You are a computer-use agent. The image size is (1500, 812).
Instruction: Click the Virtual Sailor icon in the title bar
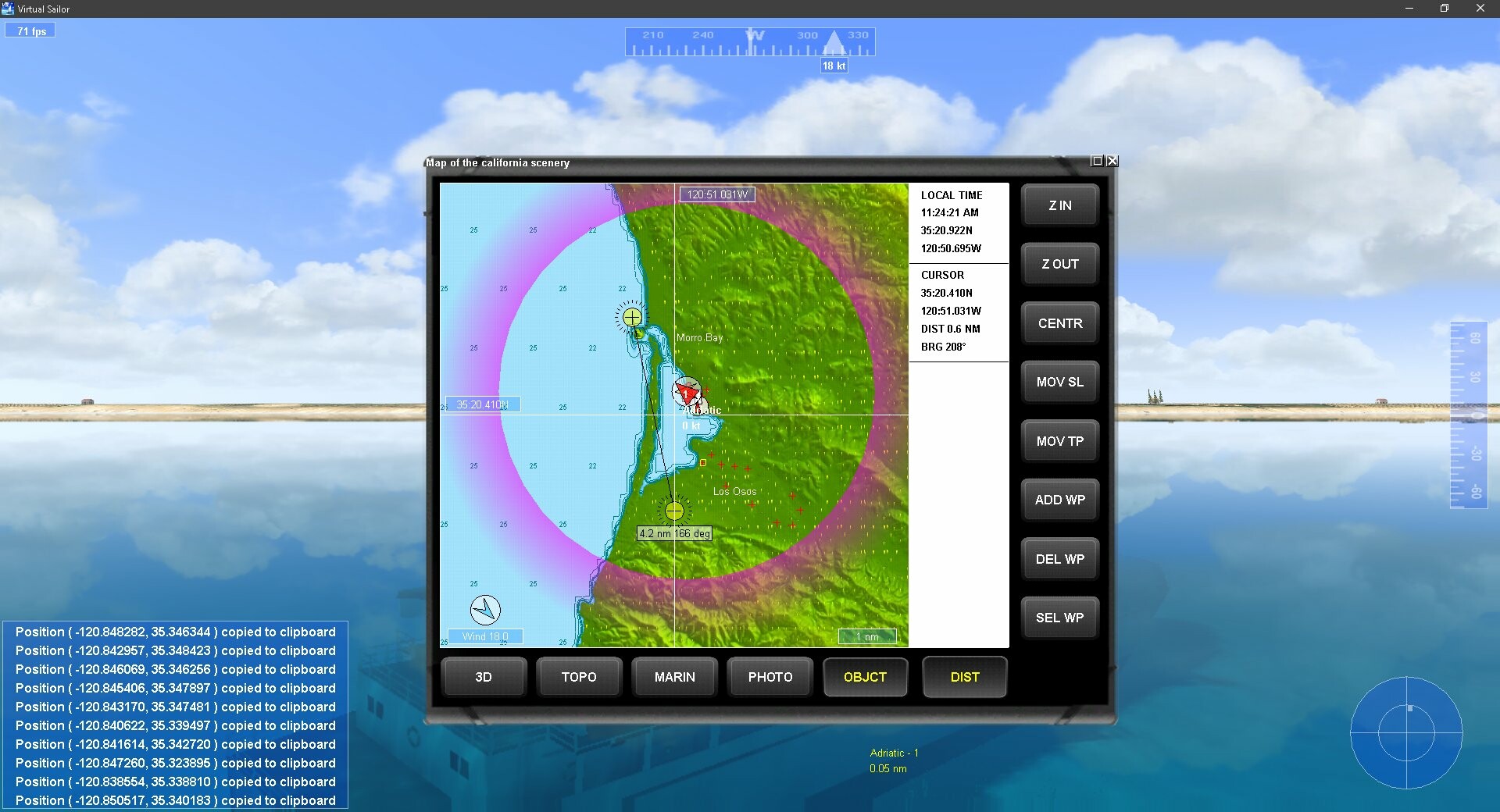tap(8, 8)
